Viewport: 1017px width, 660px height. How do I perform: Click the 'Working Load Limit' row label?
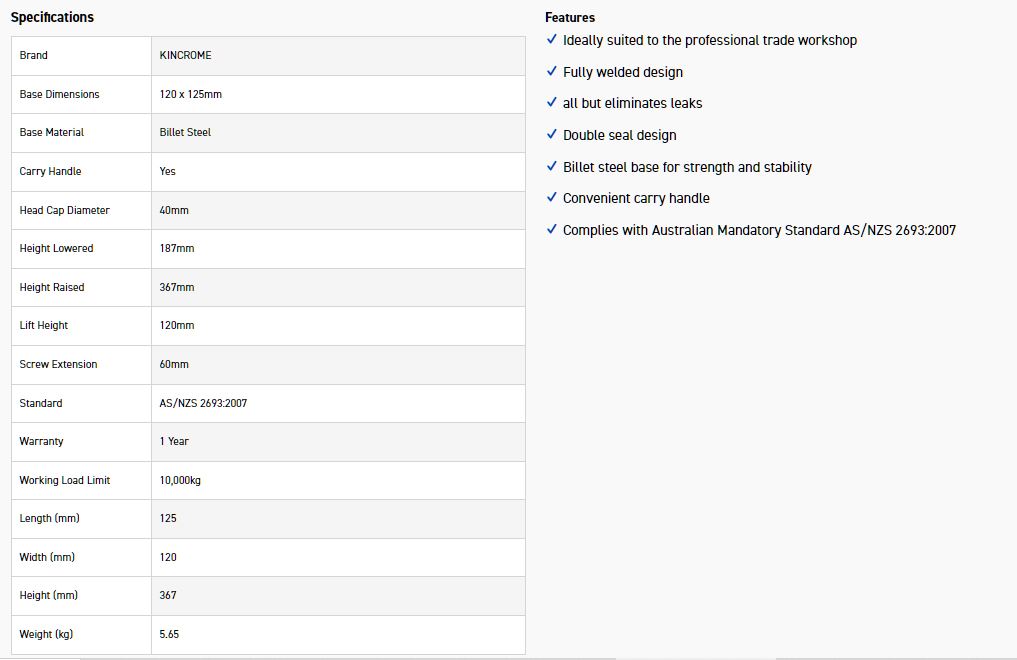65,480
